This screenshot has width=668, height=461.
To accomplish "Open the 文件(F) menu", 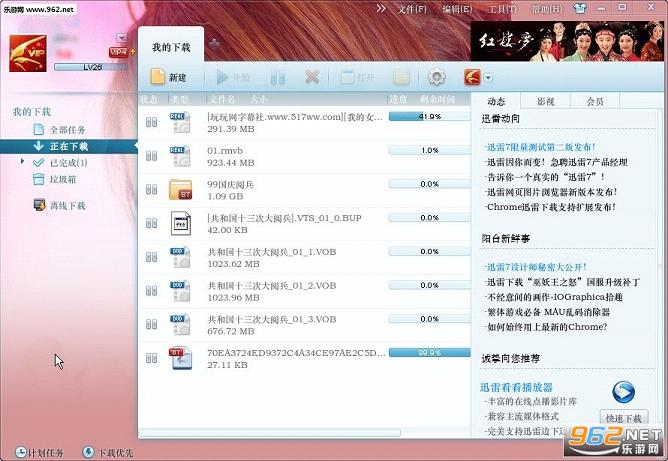I will point(412,9).
